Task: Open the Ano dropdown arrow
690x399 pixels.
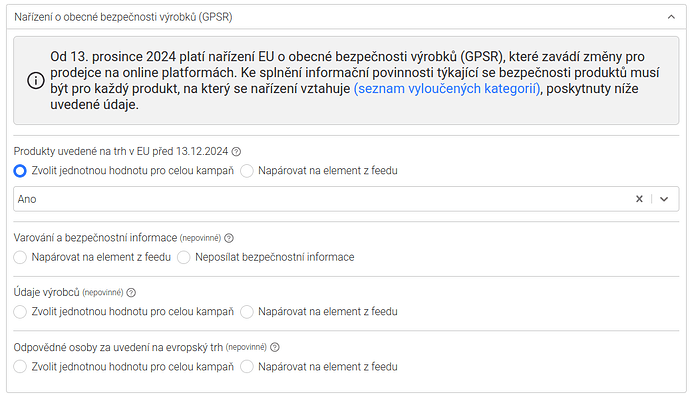Action: tap(664, 199)
